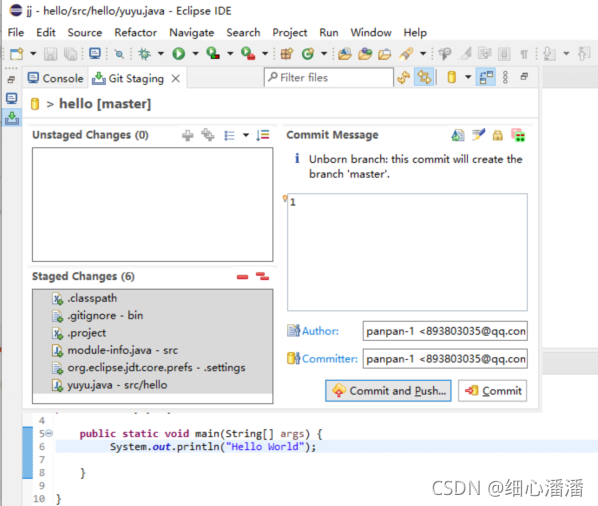Open the Window menu
The height and width of the screenshot is (506, 598).
pos(371,33)
